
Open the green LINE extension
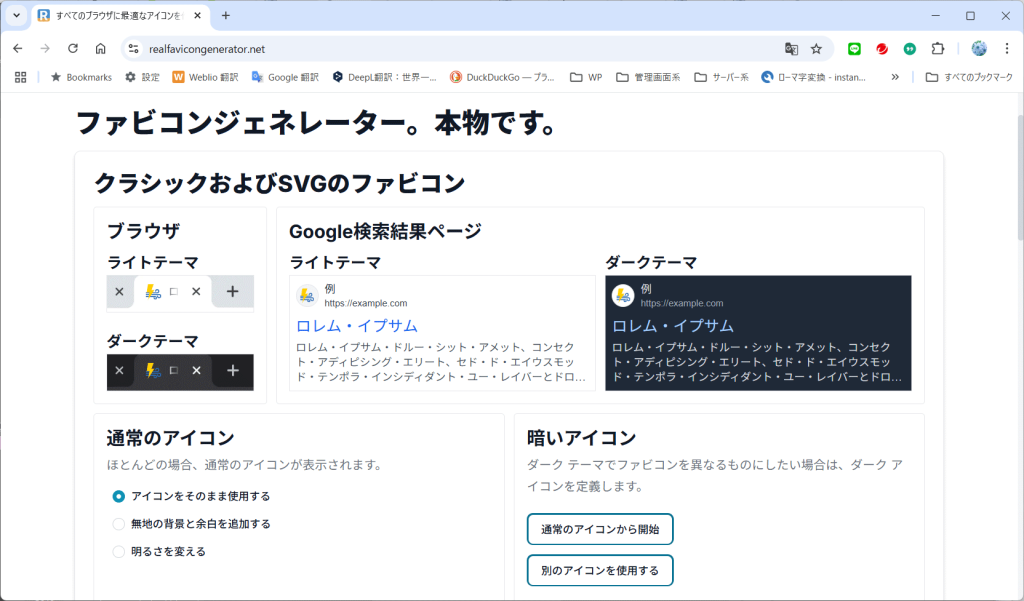pos(854,49)
